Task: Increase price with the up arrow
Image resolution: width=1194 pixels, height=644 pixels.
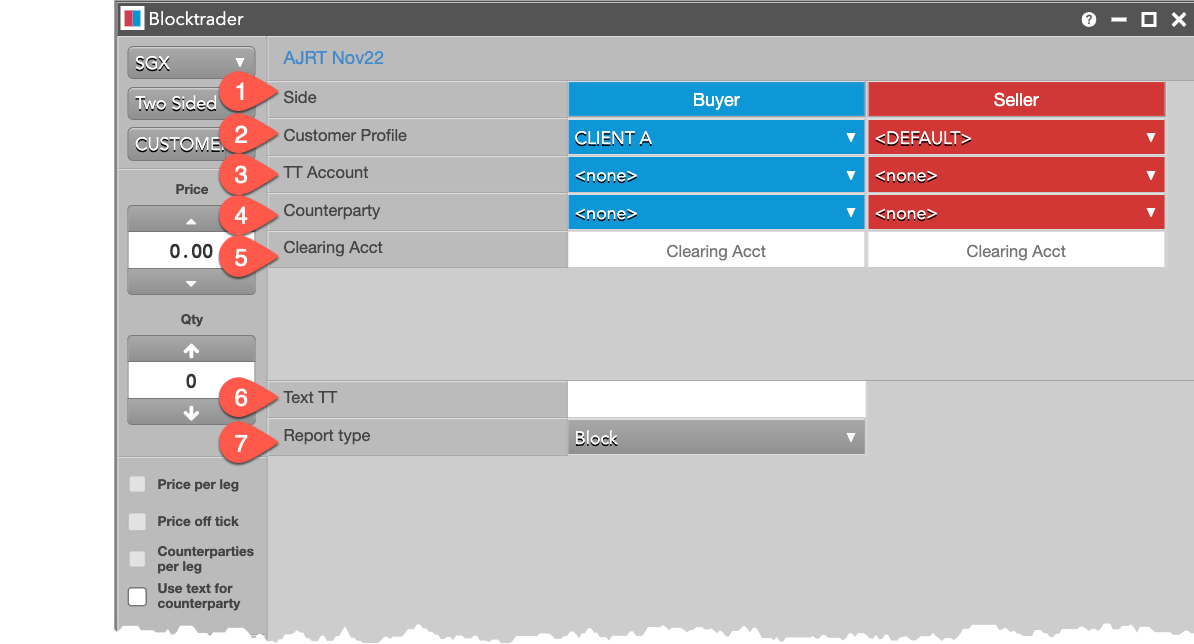Action: pyautogui.click(x=191, y=220)
